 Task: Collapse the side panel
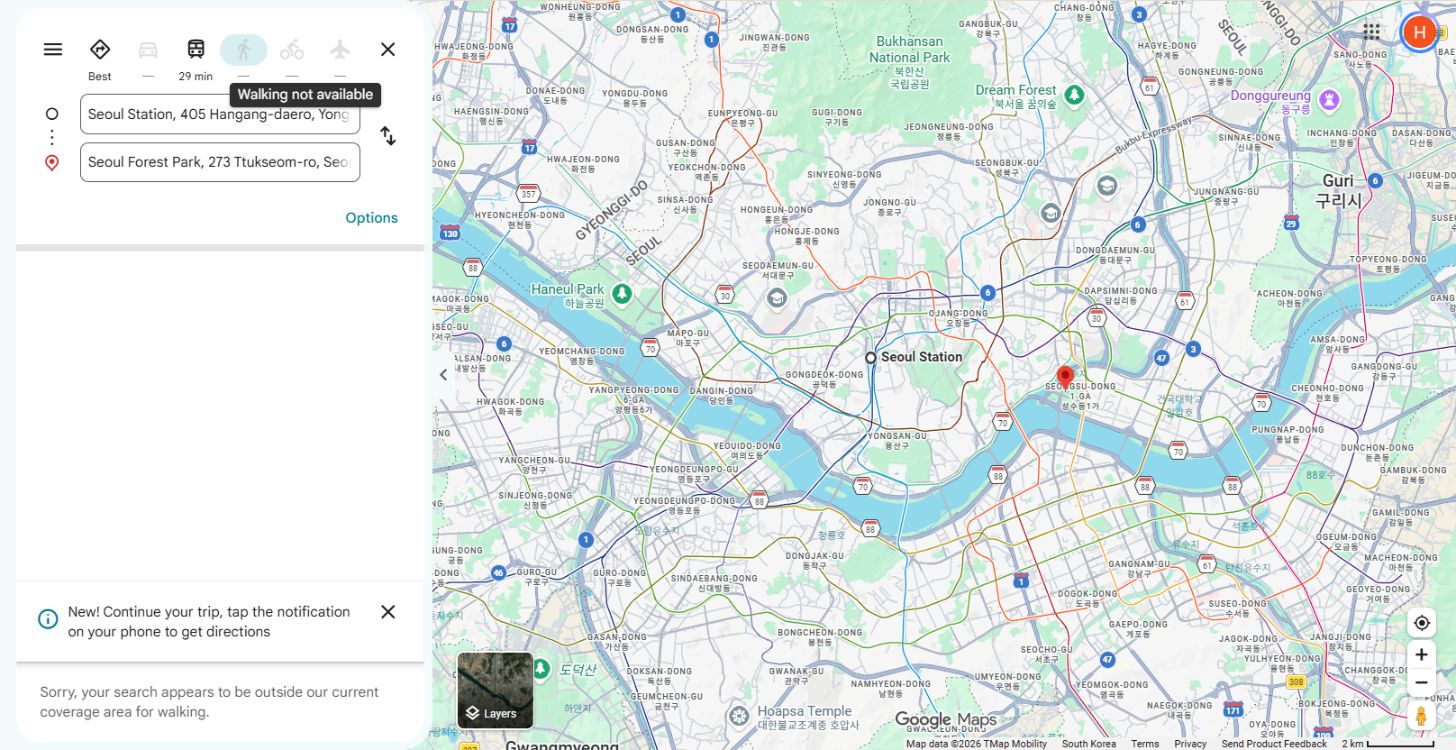(444, 375)
